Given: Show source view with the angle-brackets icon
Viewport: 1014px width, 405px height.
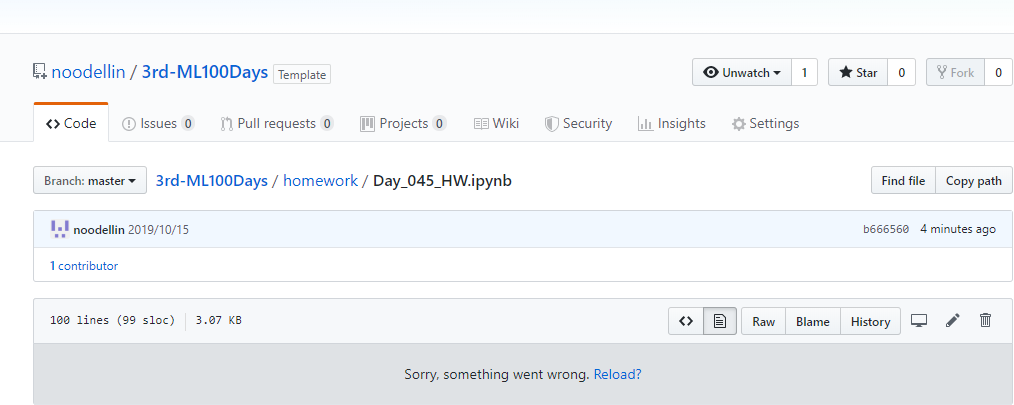Looking at the screenshot, I should (x=686, y=322).
